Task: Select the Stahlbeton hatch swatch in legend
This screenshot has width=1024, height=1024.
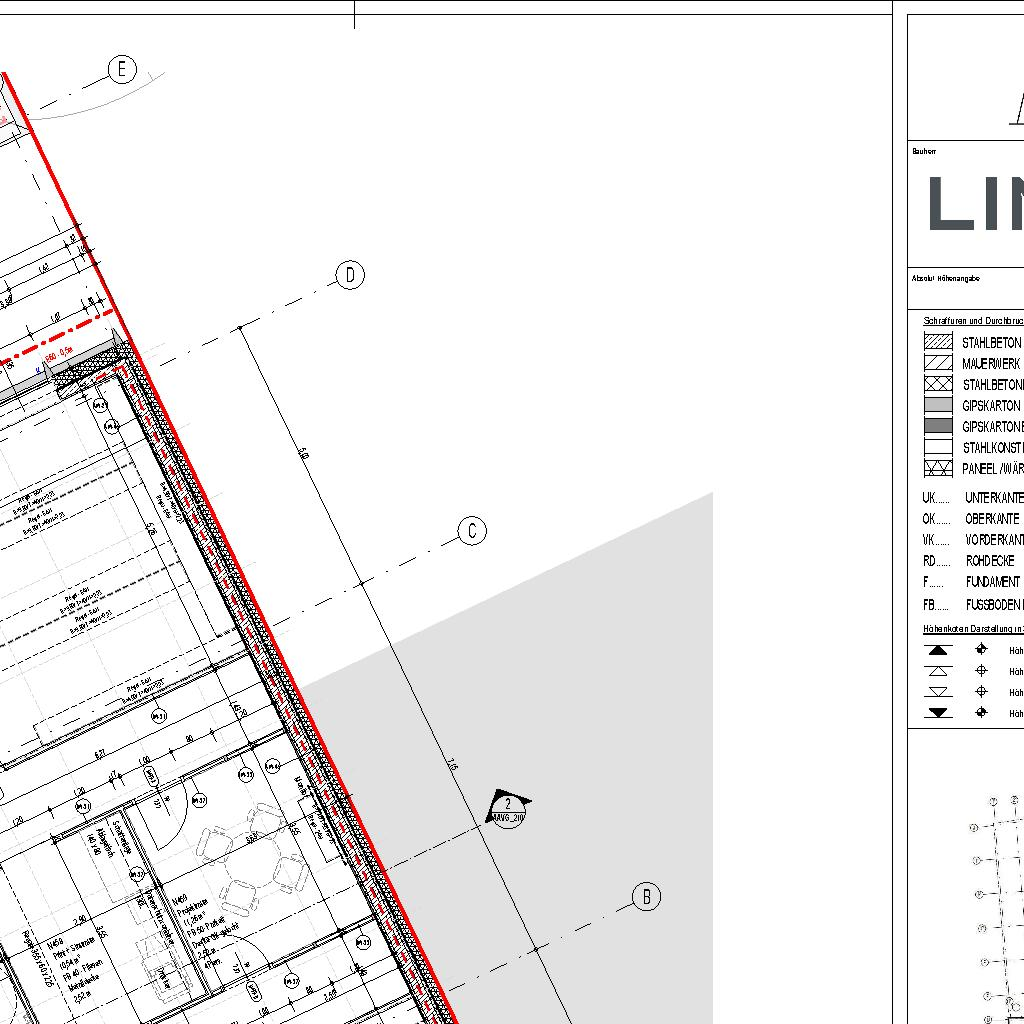Action: (938, 342)
